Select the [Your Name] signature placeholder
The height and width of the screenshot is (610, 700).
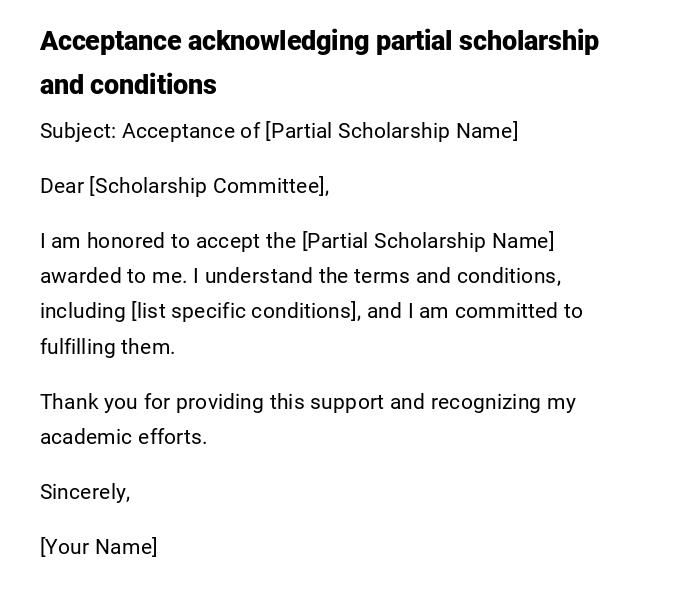pyautogui.click(x=98, y=547)
